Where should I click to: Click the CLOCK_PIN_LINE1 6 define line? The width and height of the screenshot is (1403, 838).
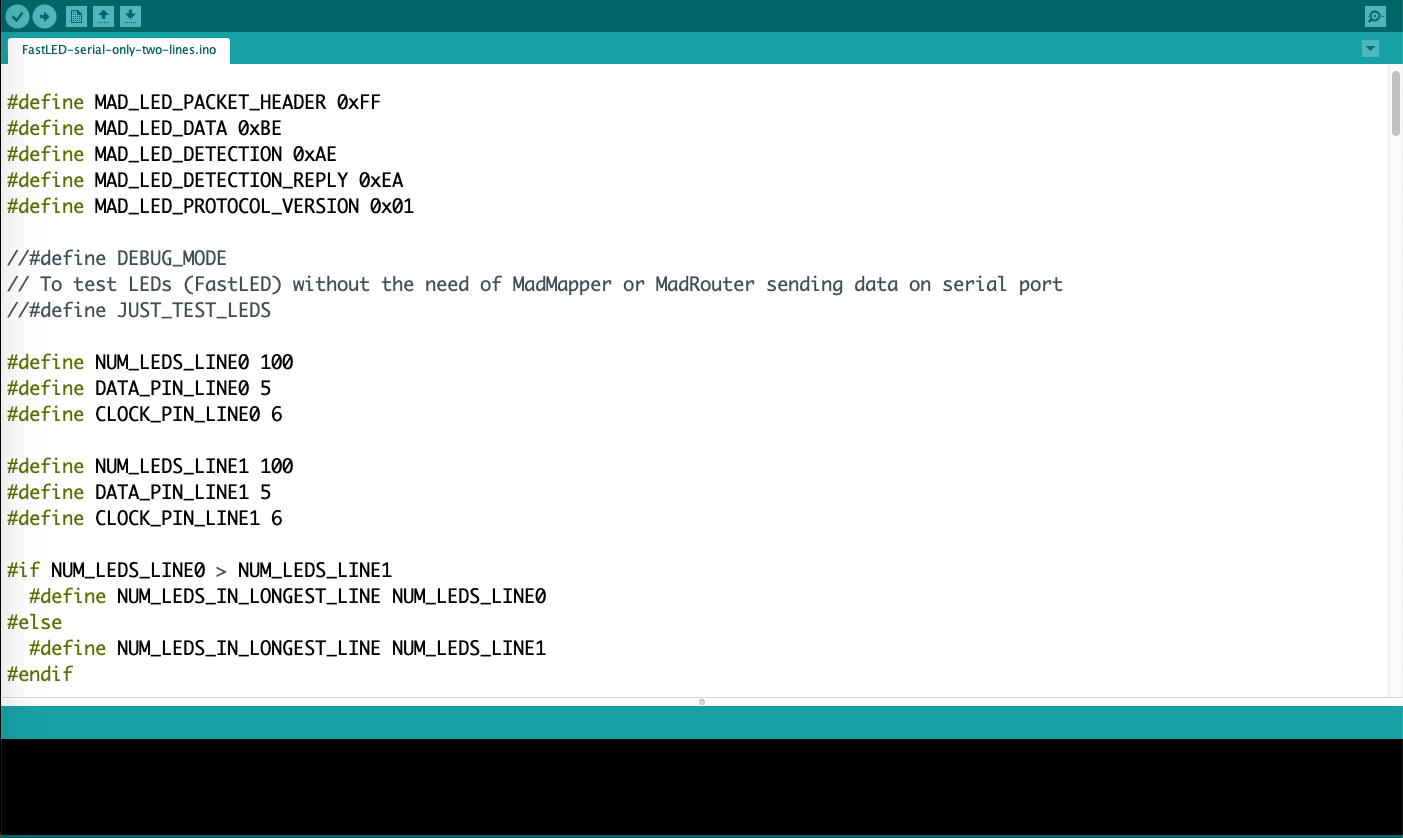(x=144, y=518)
